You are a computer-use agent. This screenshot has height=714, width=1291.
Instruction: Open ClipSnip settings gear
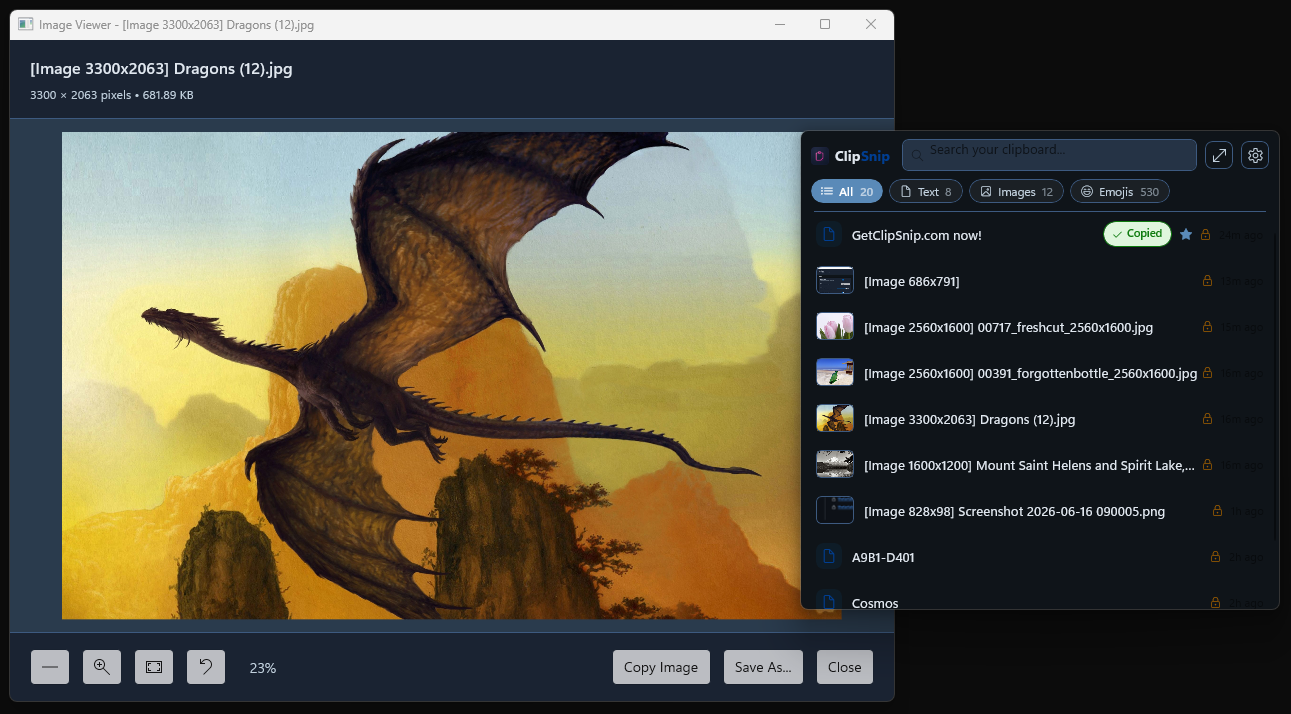point(1255,155)
